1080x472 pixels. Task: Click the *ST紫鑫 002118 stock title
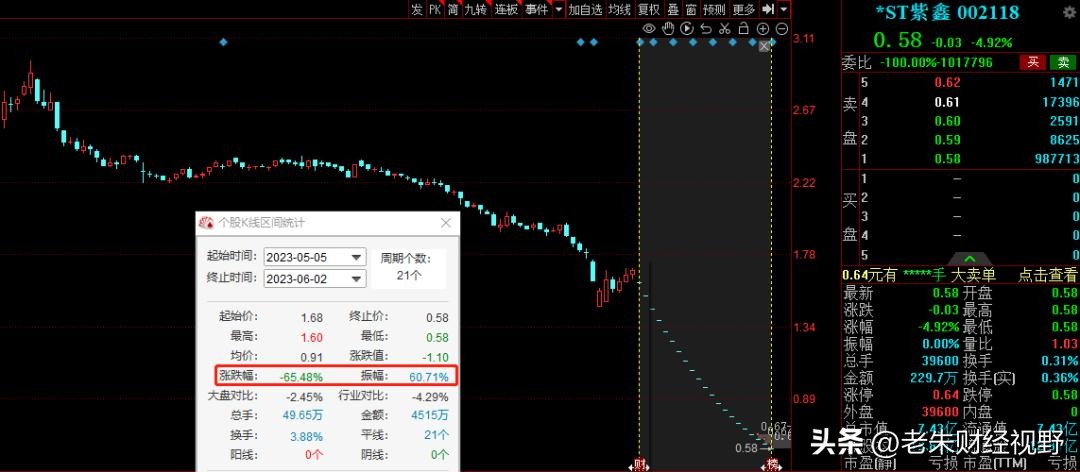pyautogui.click(x=947, y=12)
